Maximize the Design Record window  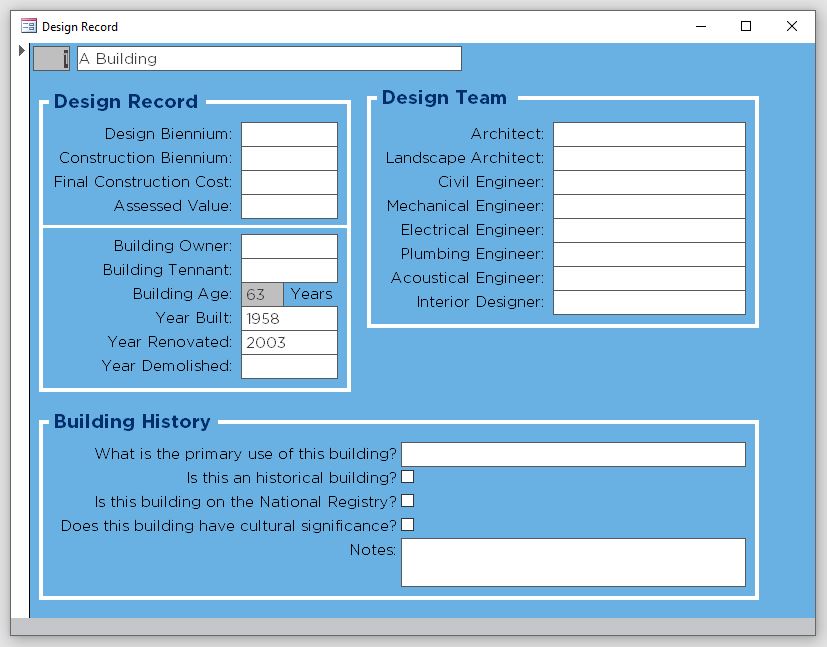[x=745, y=26]
